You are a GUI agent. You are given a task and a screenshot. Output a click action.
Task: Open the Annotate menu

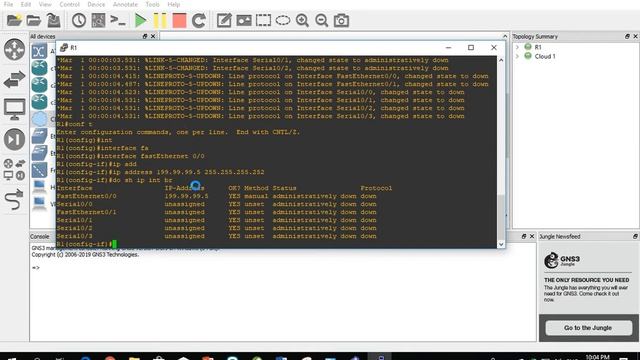125,4
